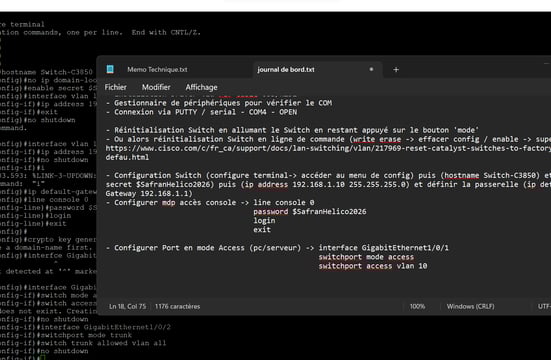Image resolution: width=551 pixels, height=360 pixels.
Task: Click the 1176 caractères status entry
Action: pos(177,307)
